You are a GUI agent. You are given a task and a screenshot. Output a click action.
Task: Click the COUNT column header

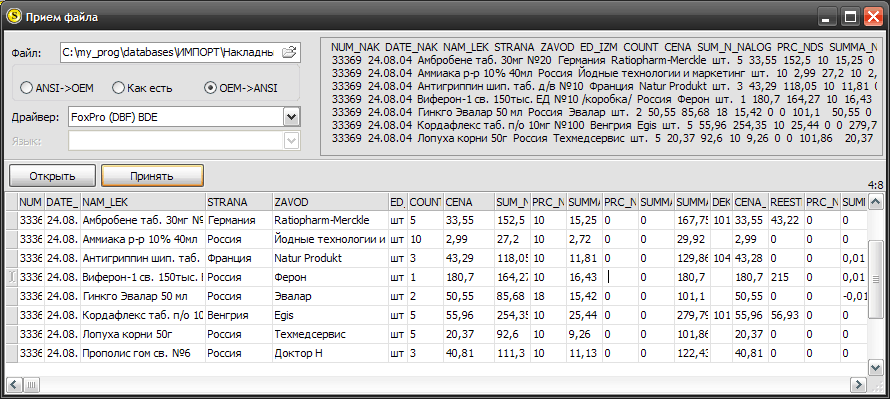[426, 201]
